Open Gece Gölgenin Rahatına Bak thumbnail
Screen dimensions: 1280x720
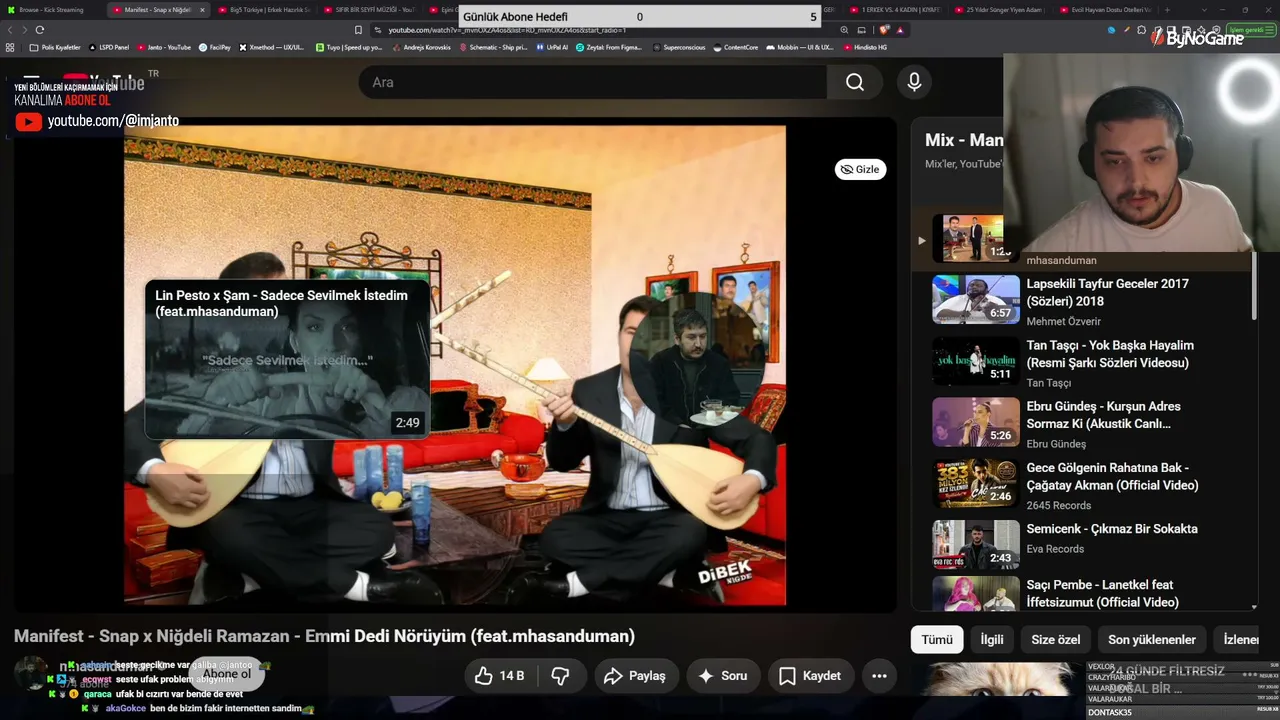(x=976, y=483)
